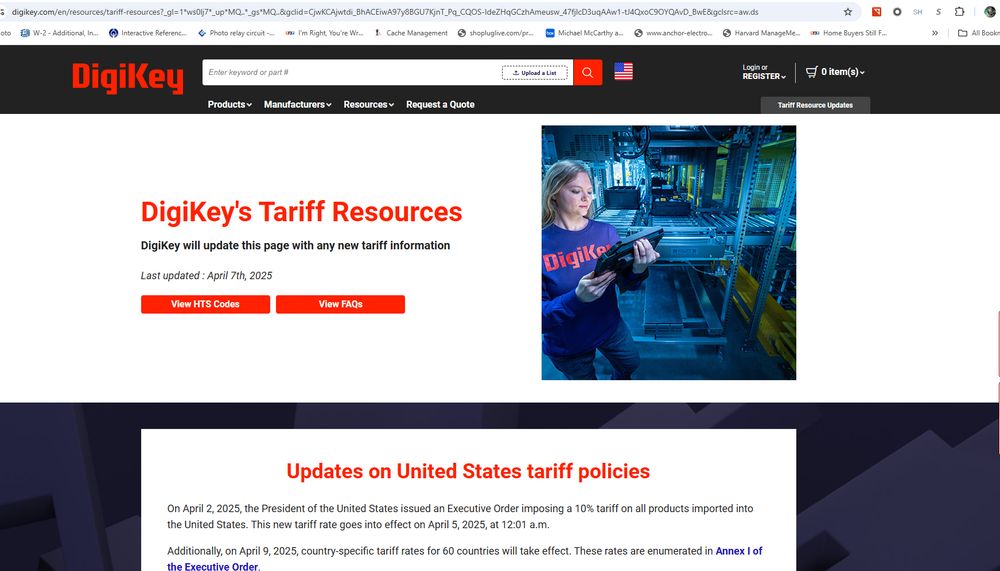The height and width of the screenshot is (571, 1000).
Task: Click the View FAQs button
Action: point(341,304)
